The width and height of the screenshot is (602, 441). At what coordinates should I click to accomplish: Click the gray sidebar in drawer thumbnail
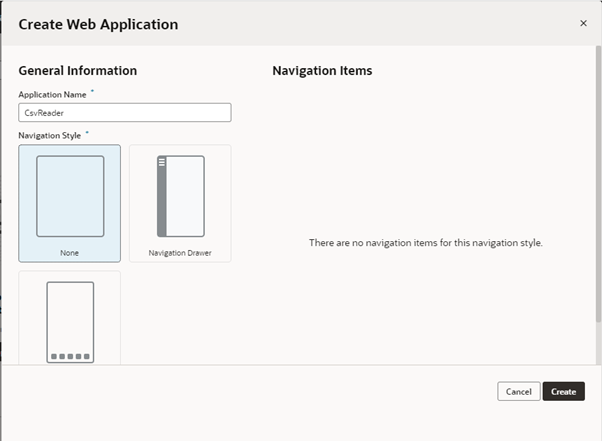[x=162, y=196]
